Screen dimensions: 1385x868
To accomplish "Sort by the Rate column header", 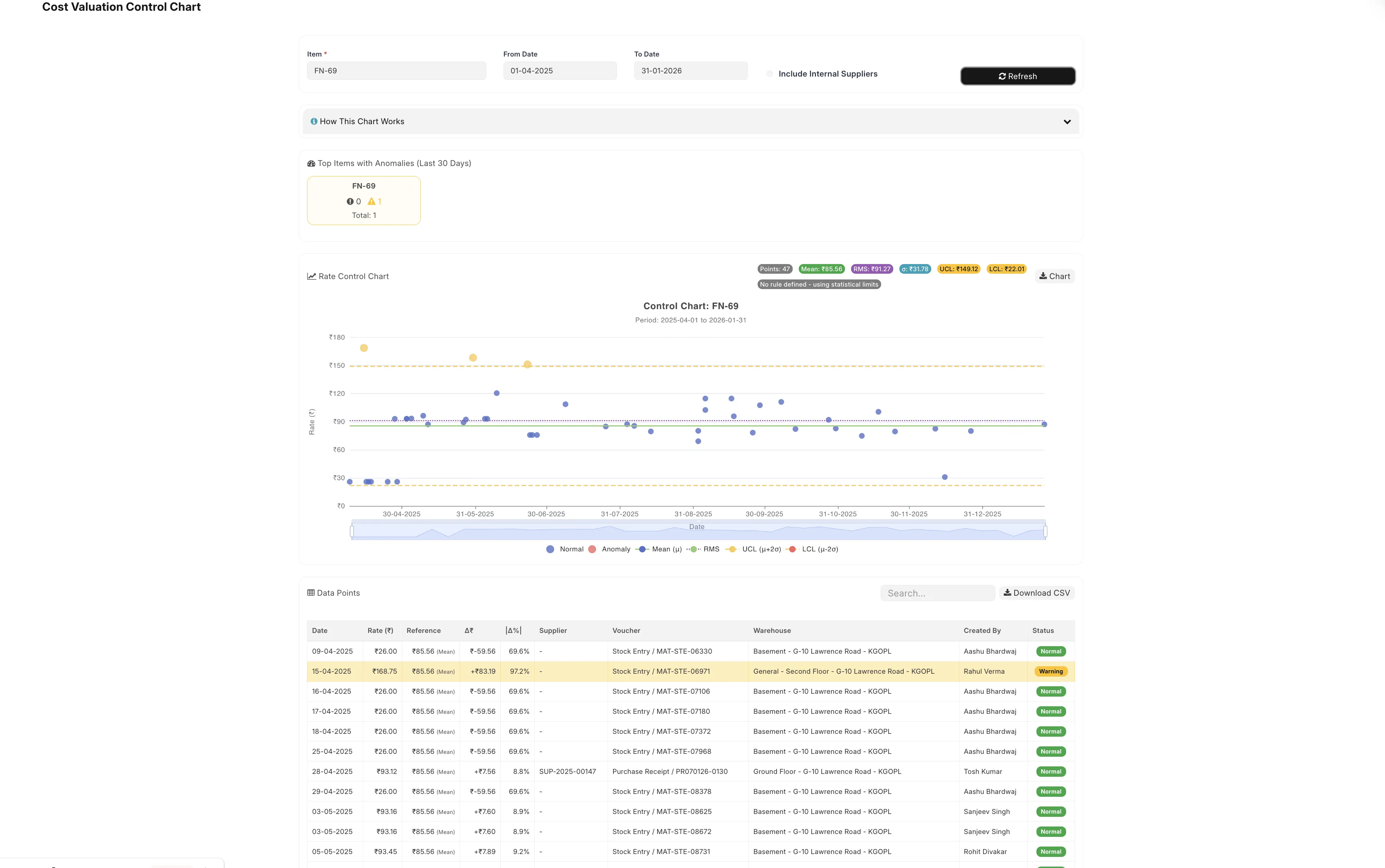I will [x=380, y=630].
